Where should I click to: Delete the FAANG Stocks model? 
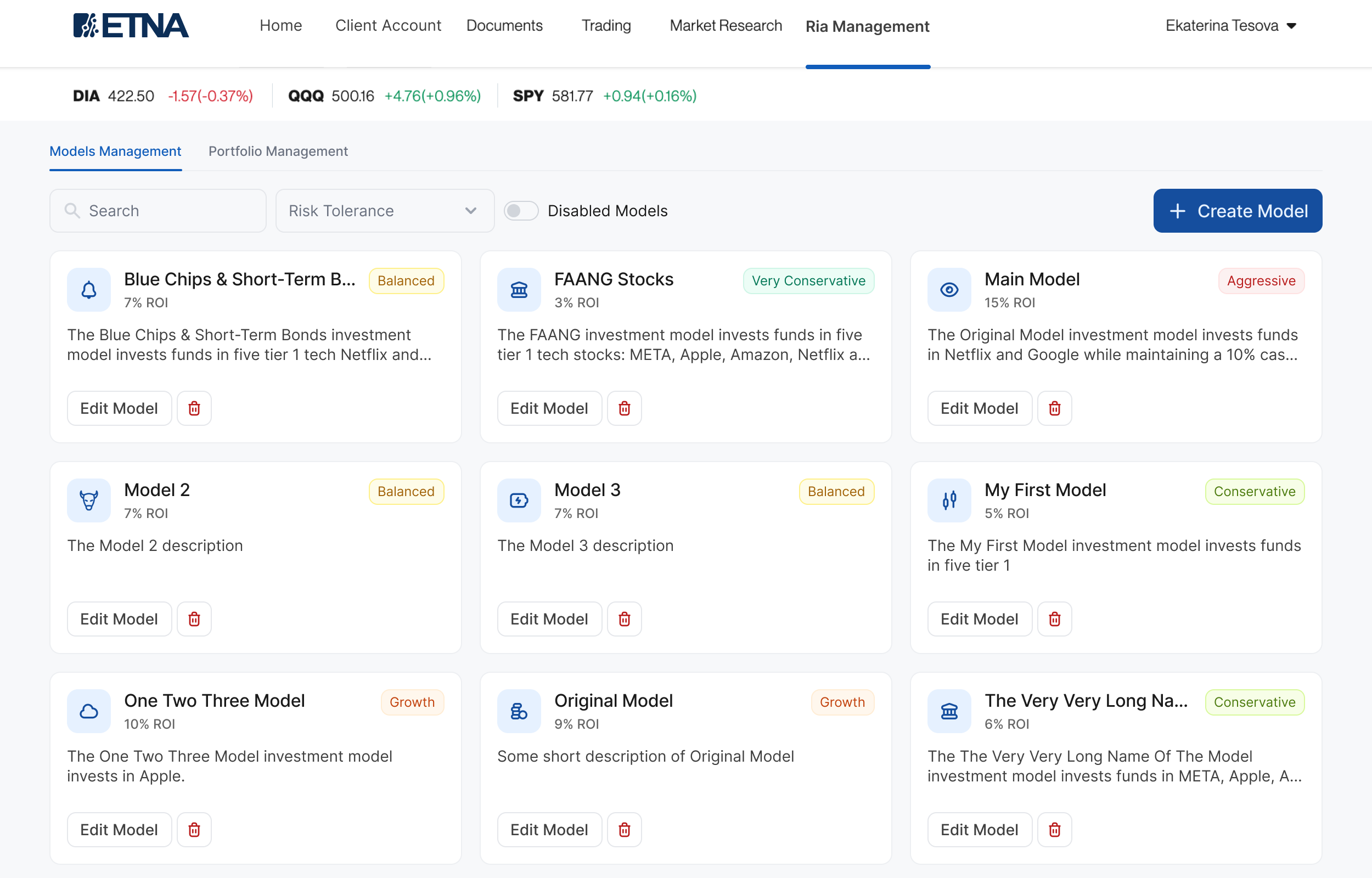tap(624, 408)
